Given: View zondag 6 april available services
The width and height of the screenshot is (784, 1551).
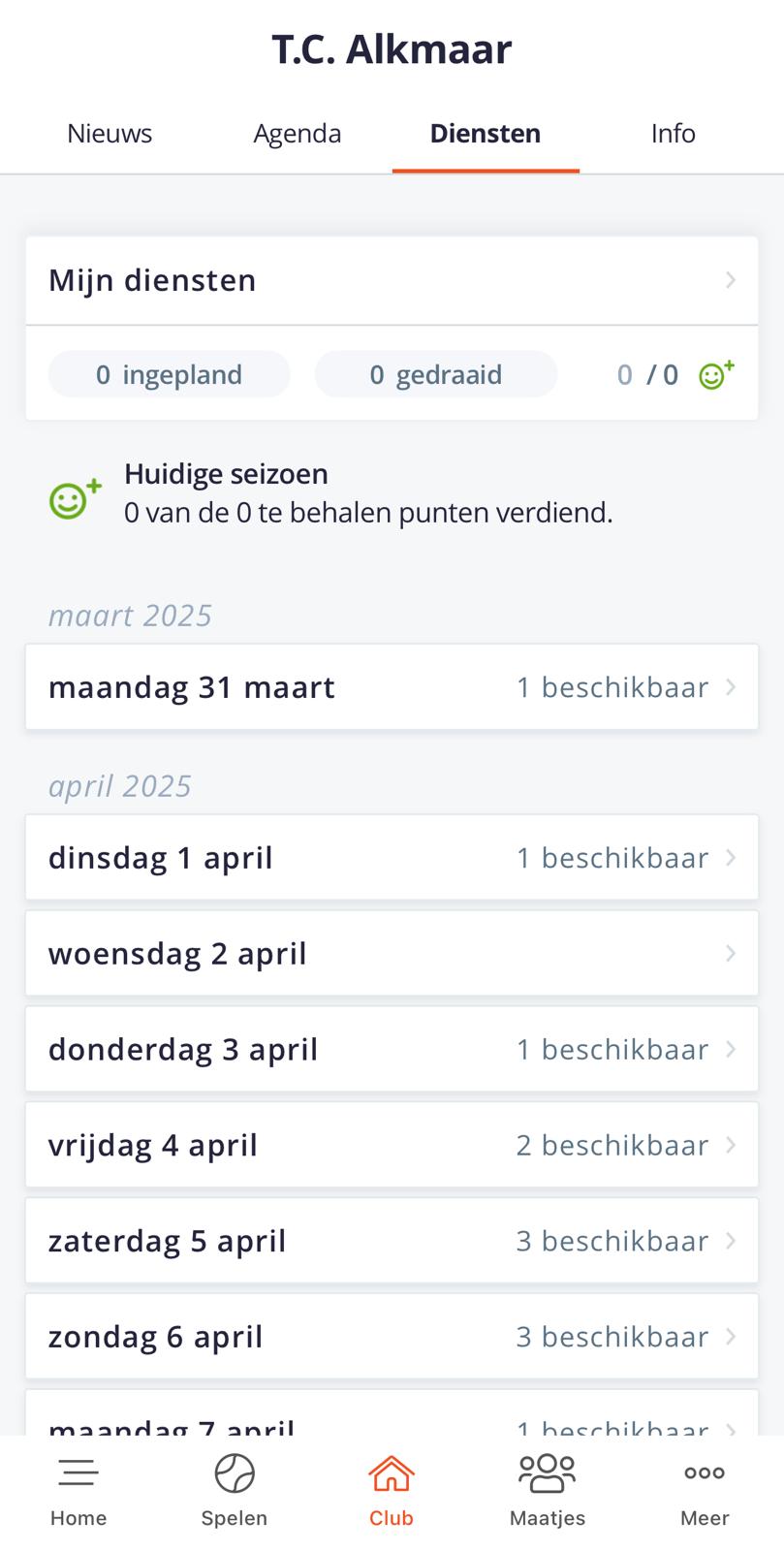Looking at the screenshot, I should tap(392, 1337).
